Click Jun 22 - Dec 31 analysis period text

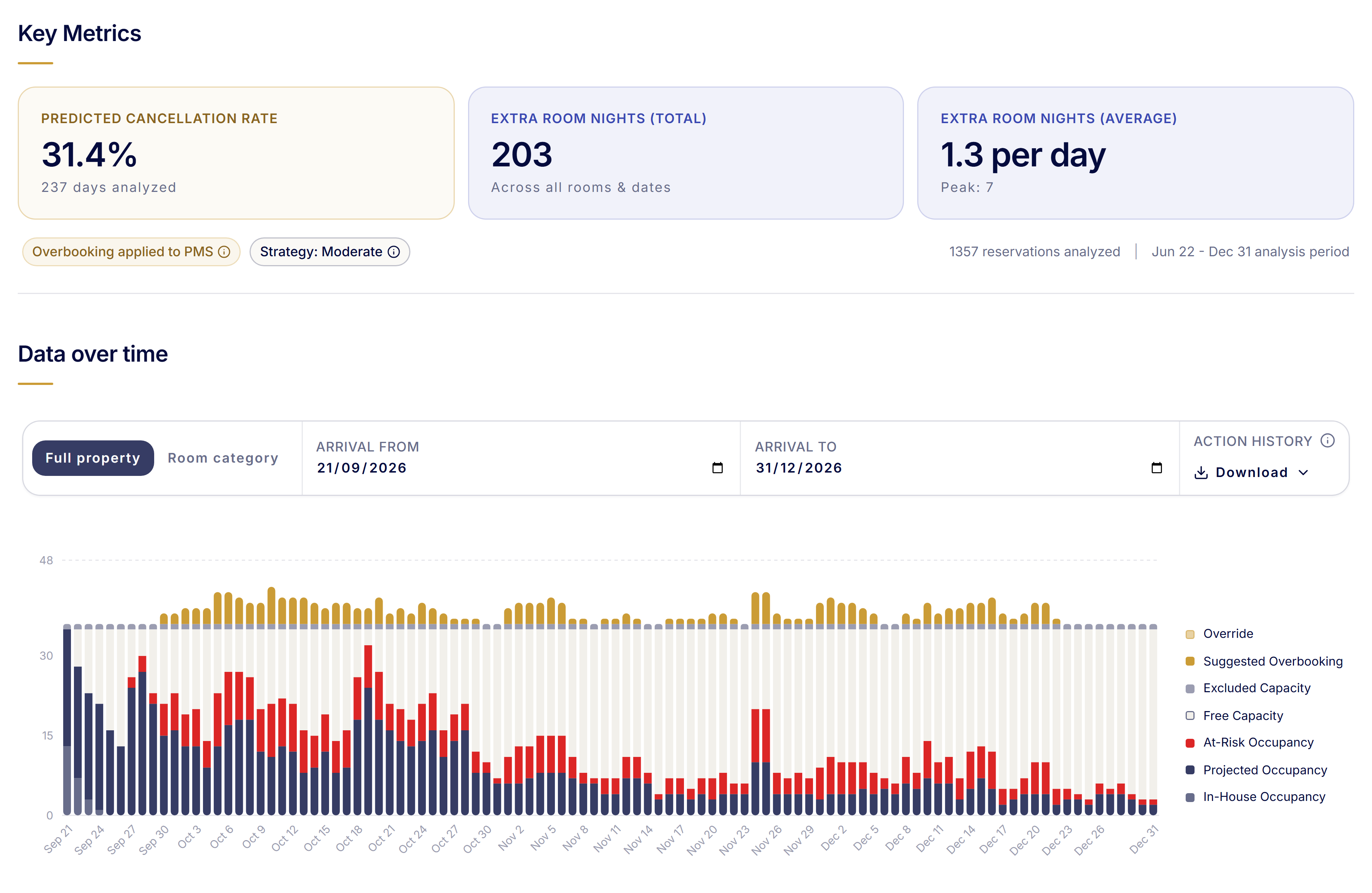click(1250, 252)
